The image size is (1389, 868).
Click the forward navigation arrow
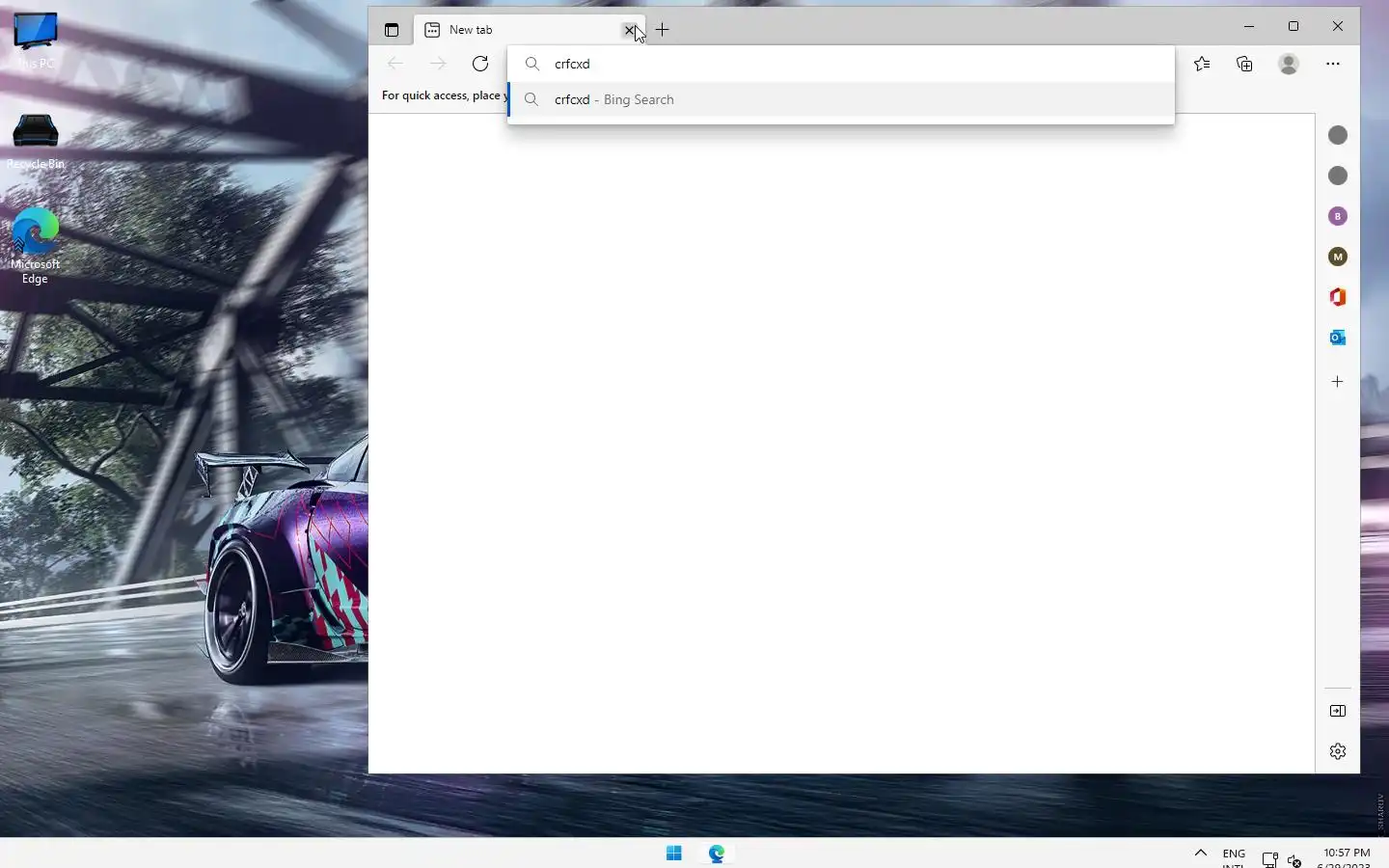[438, 64]
